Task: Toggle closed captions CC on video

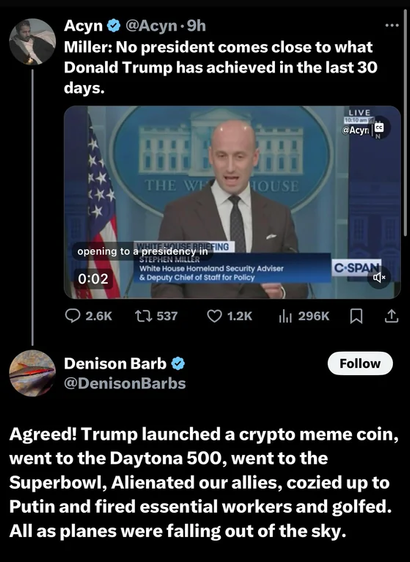Action: 378,127
